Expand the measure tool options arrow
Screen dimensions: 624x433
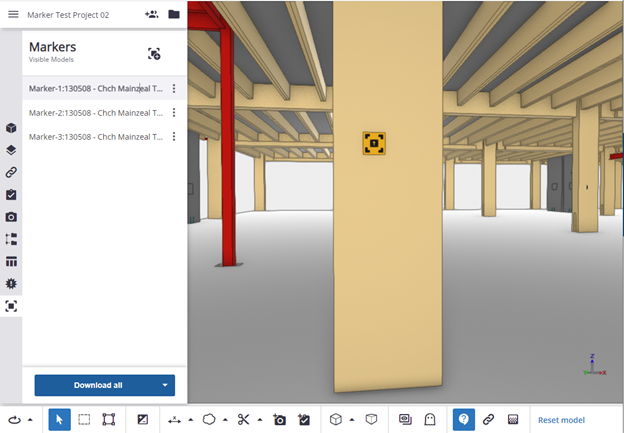190,420
